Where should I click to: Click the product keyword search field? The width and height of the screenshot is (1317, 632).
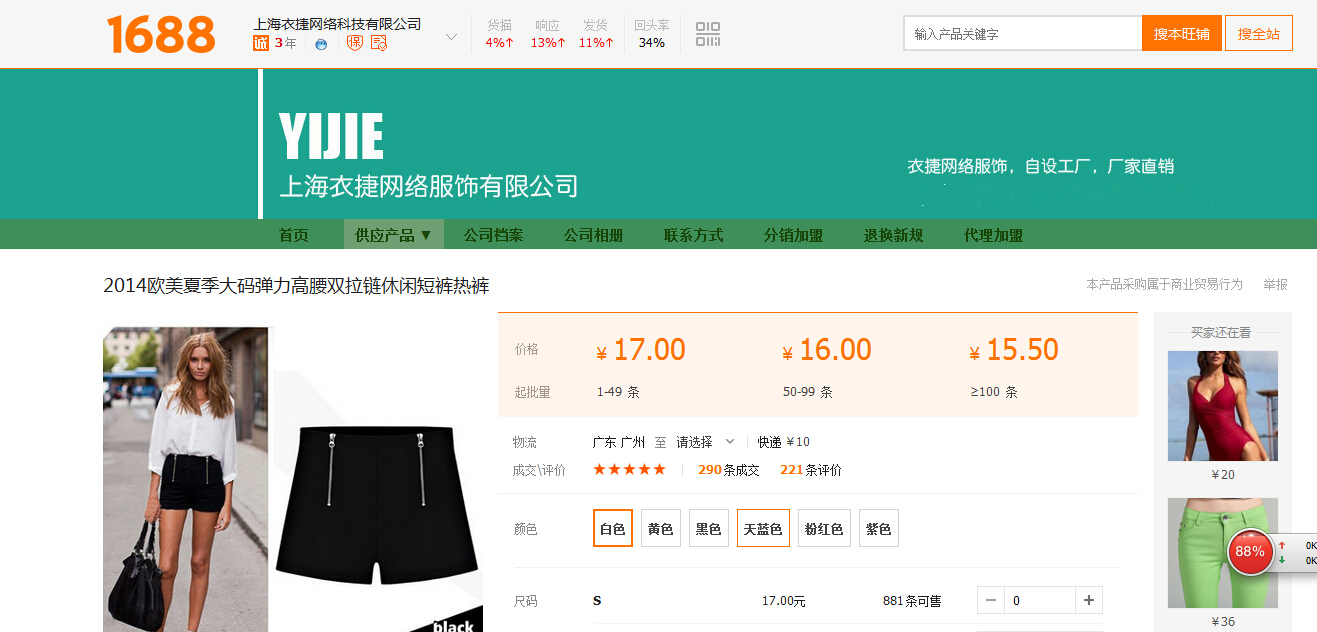[1021, 34]
